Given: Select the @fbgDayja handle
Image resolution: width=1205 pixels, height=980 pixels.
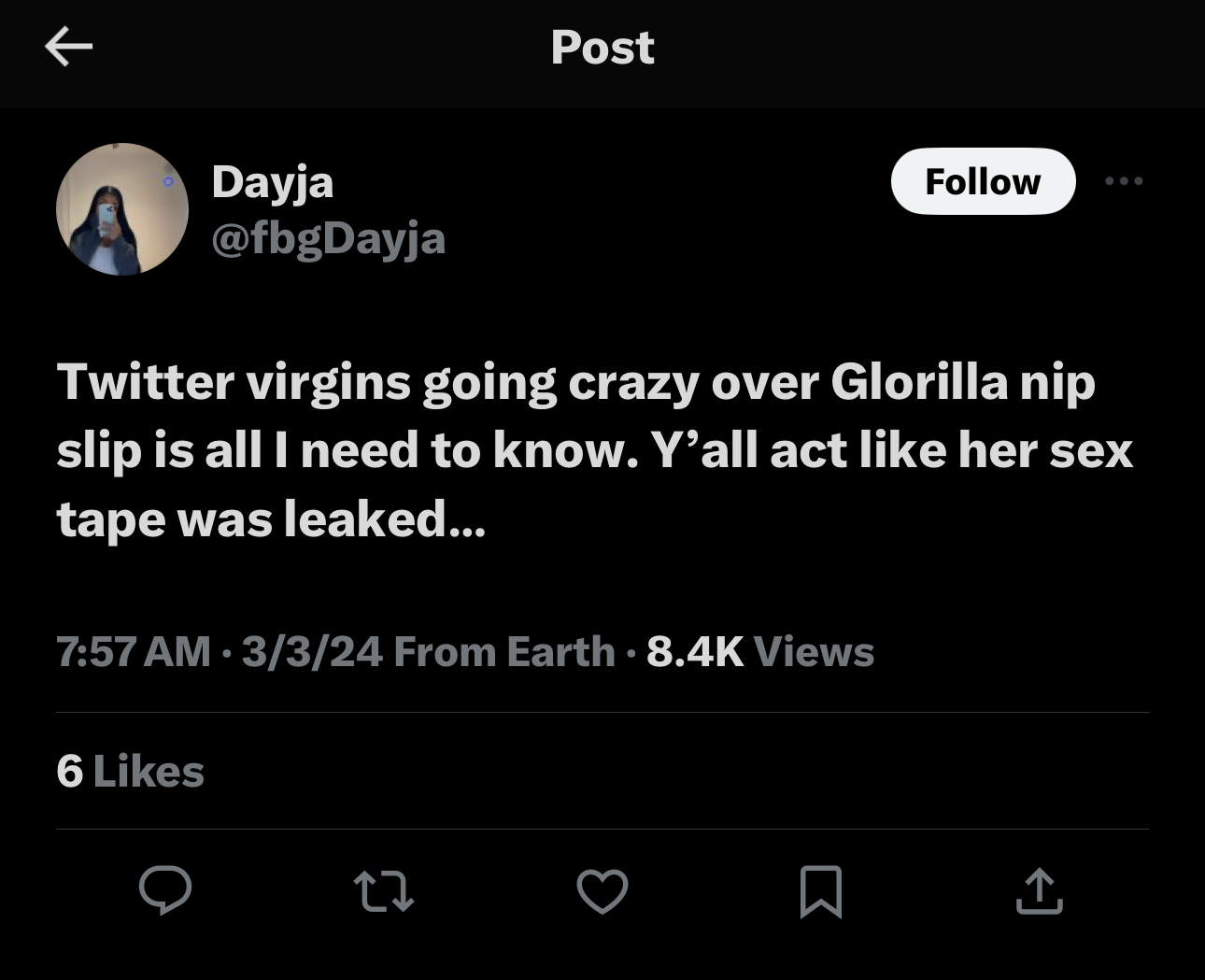Looking at the screenshot, I should 330,239.
